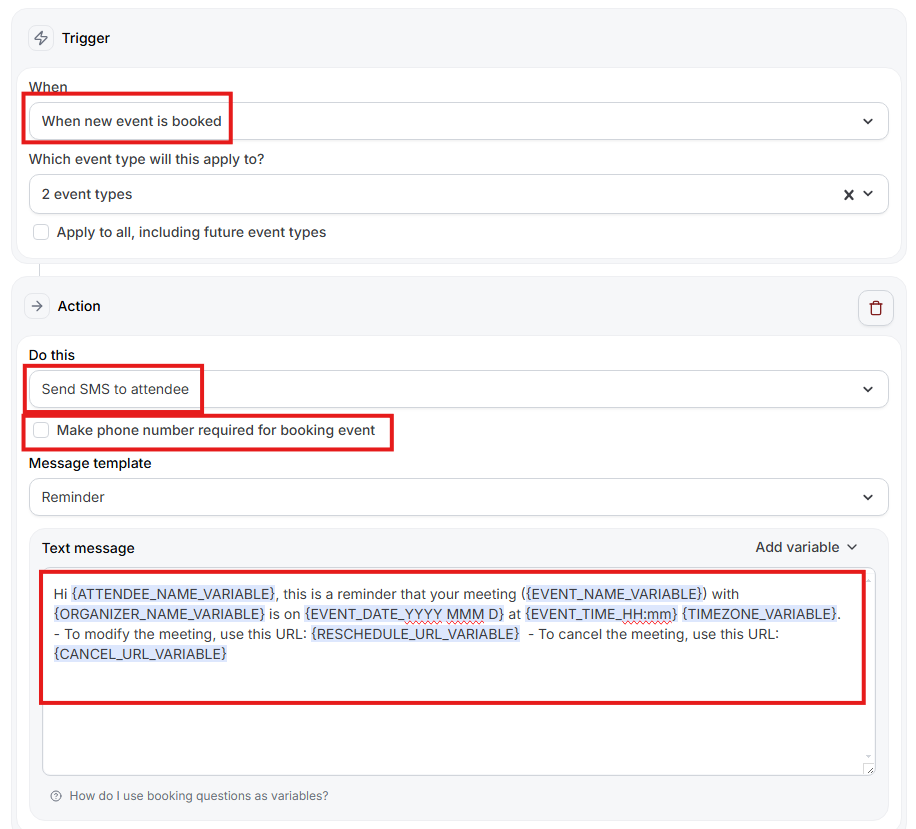Screen dimensions: 916x829
Task: Click the textarea scroll down arrow
Action: point(868,756)
